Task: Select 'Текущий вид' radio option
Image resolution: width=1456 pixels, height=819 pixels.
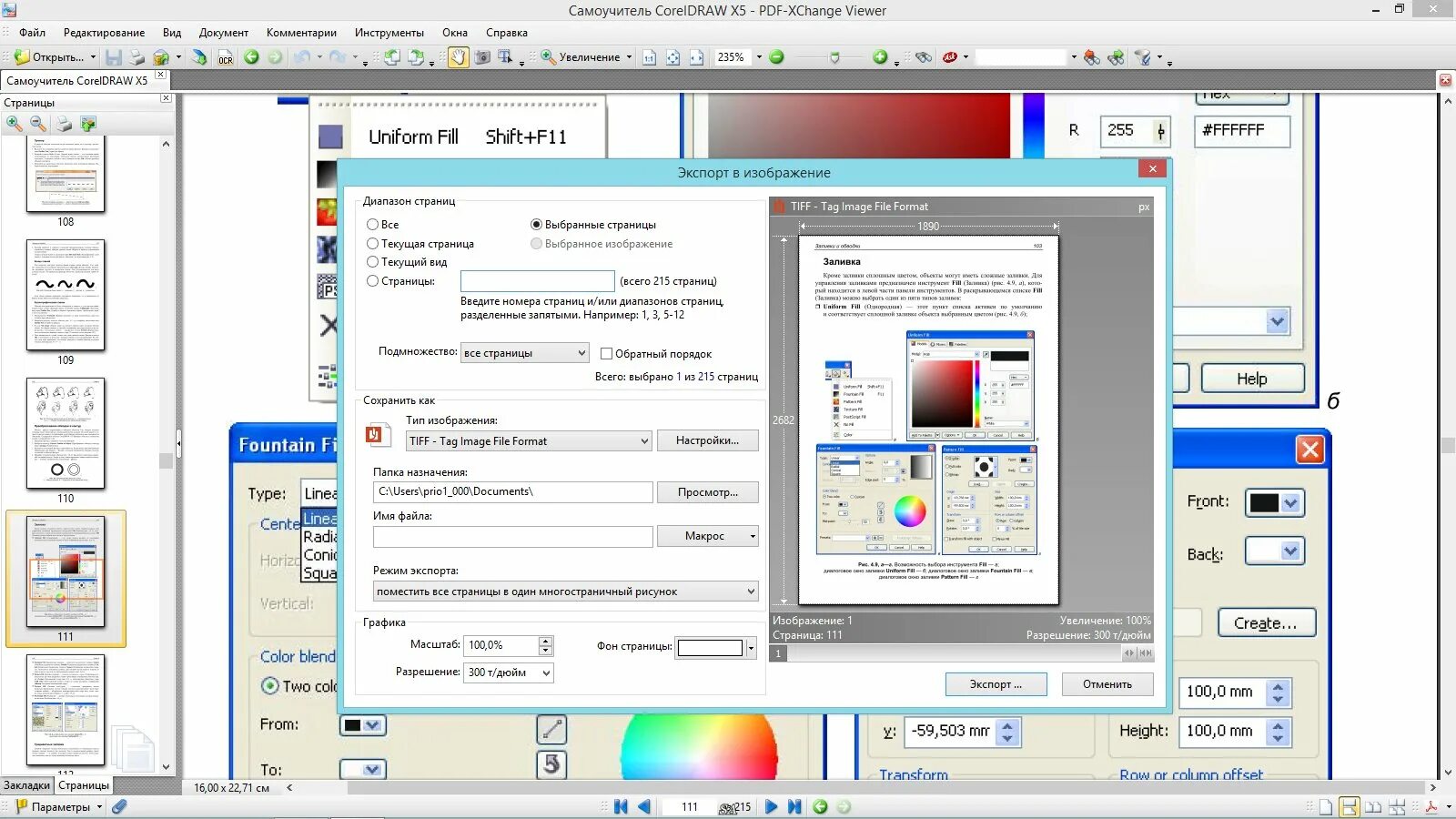Action: pyautogui.click(x=372, y=261)
